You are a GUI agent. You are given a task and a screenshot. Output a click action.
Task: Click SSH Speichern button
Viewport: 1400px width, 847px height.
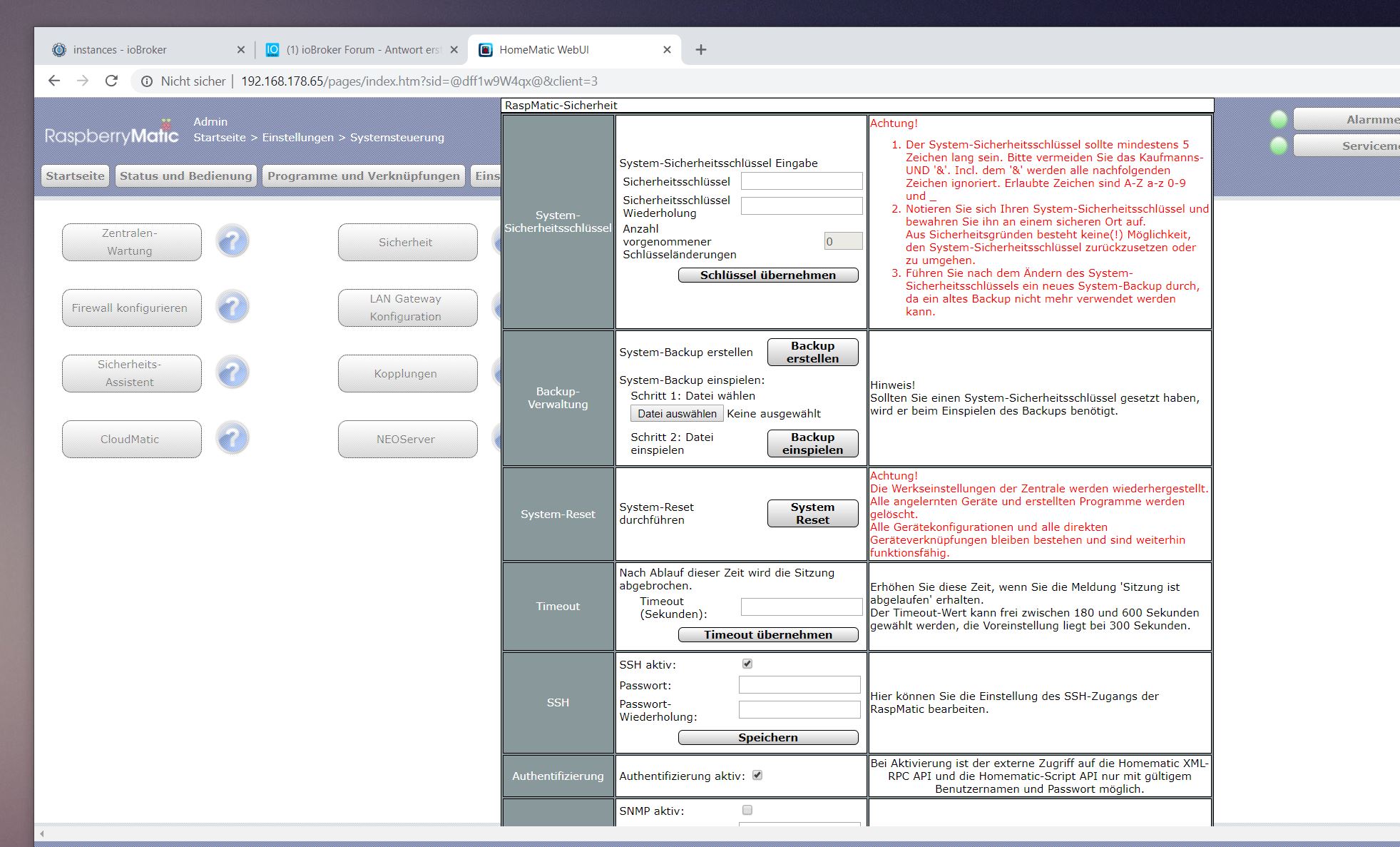(768, 737)
